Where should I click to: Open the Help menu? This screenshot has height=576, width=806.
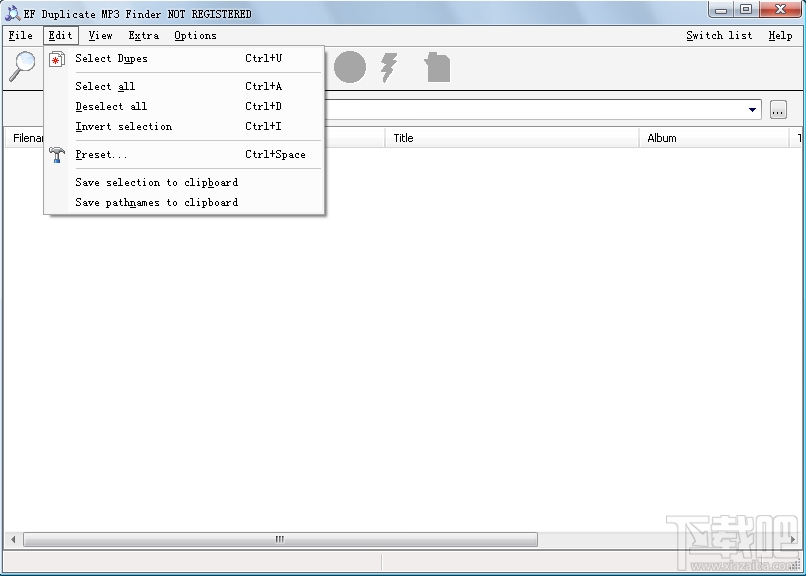pyautogui.click(x=780, y=35)
